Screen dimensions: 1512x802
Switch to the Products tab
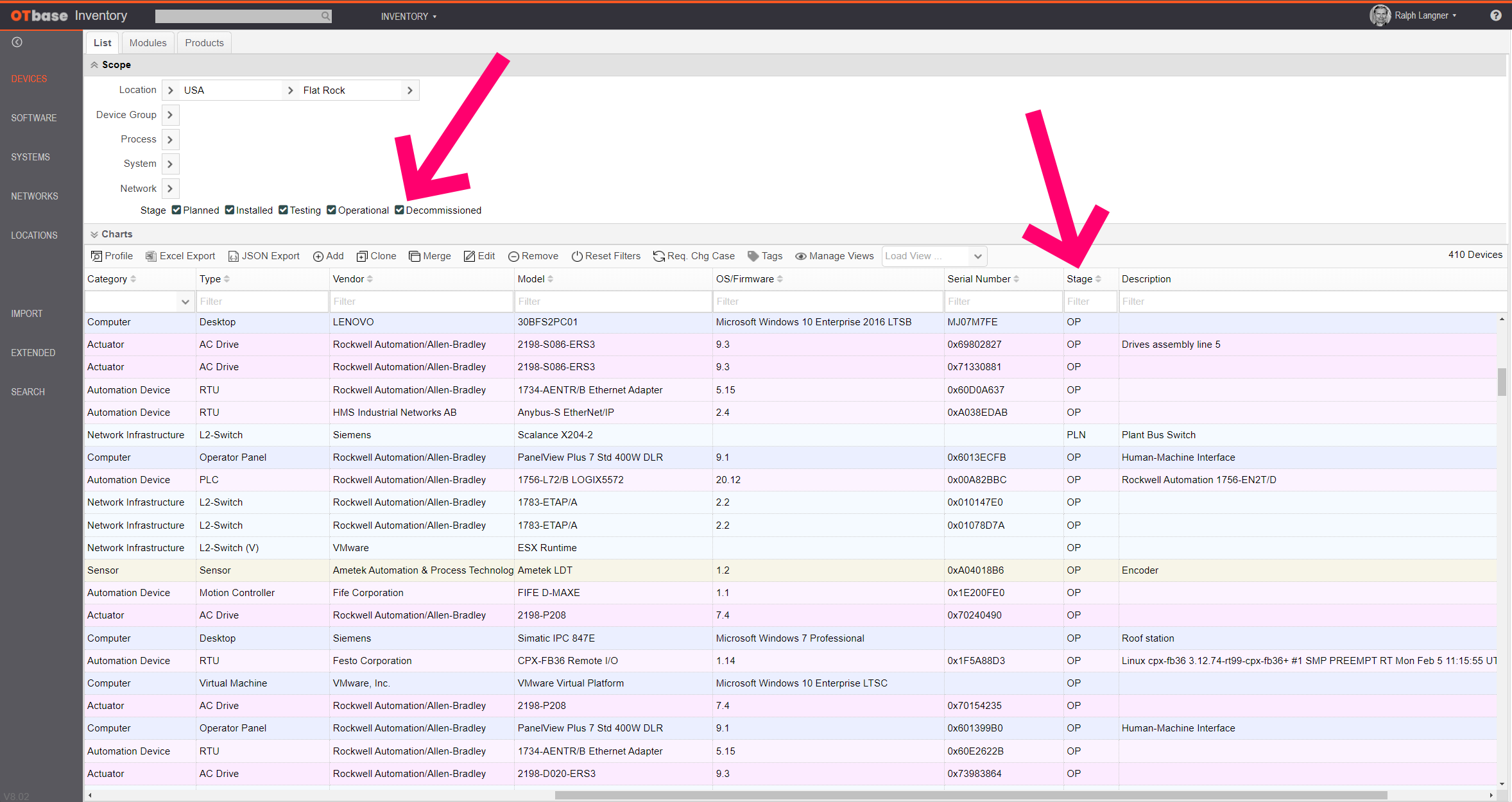pos(204,43)
